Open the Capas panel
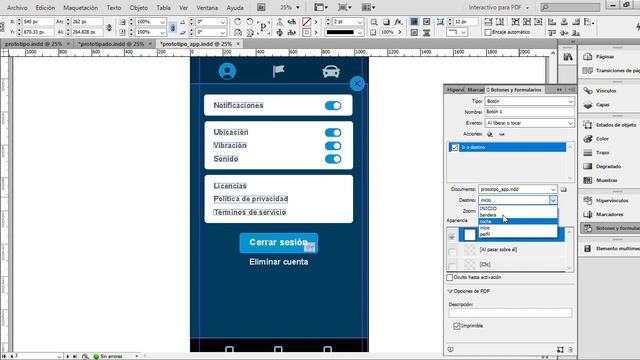Viewport: 640px width, 360px height. click(x=597, y=105)
